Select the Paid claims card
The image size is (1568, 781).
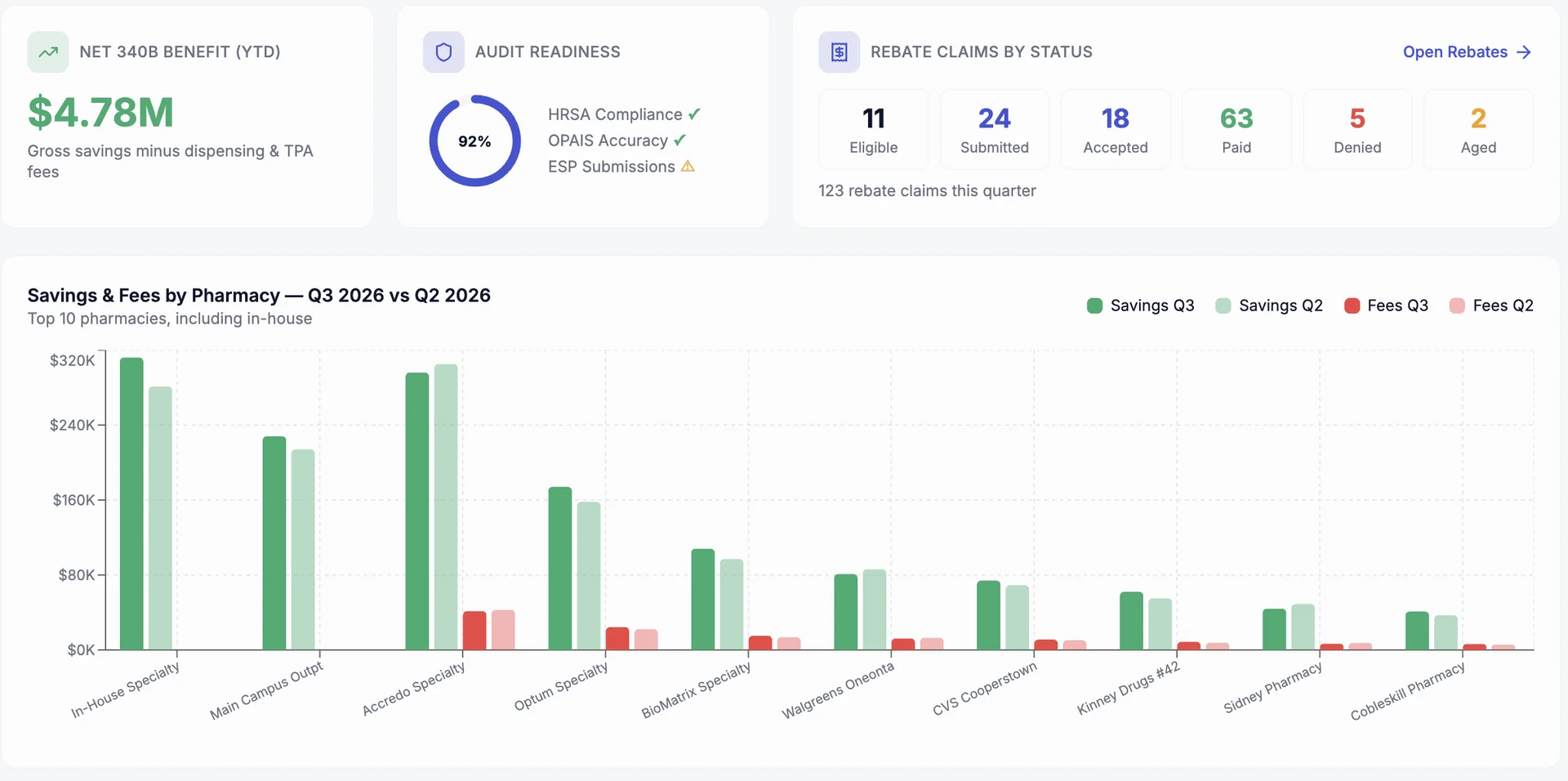click(x=1236, y=130)
